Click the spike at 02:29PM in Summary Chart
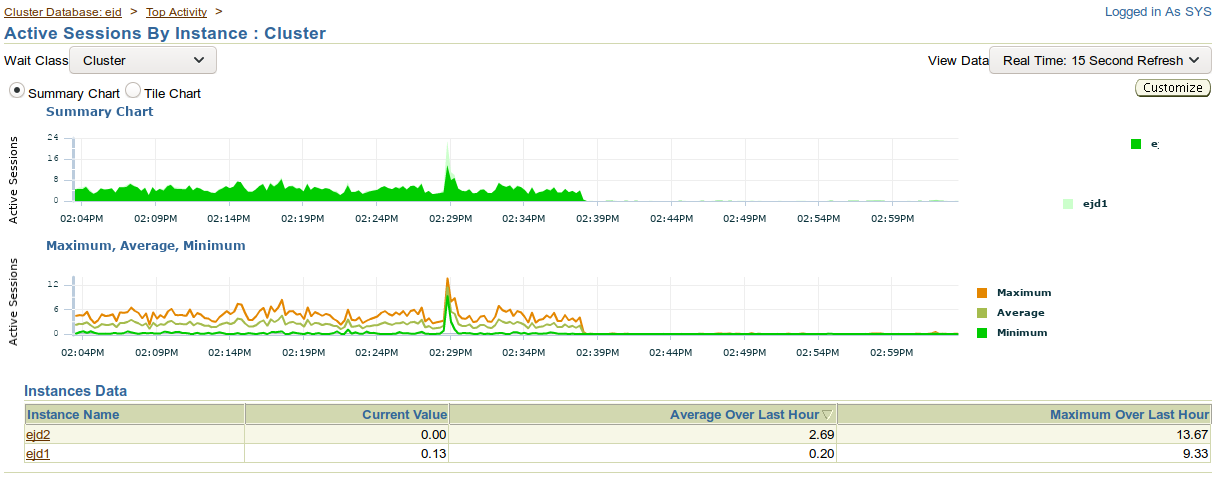 coord(448,160)
